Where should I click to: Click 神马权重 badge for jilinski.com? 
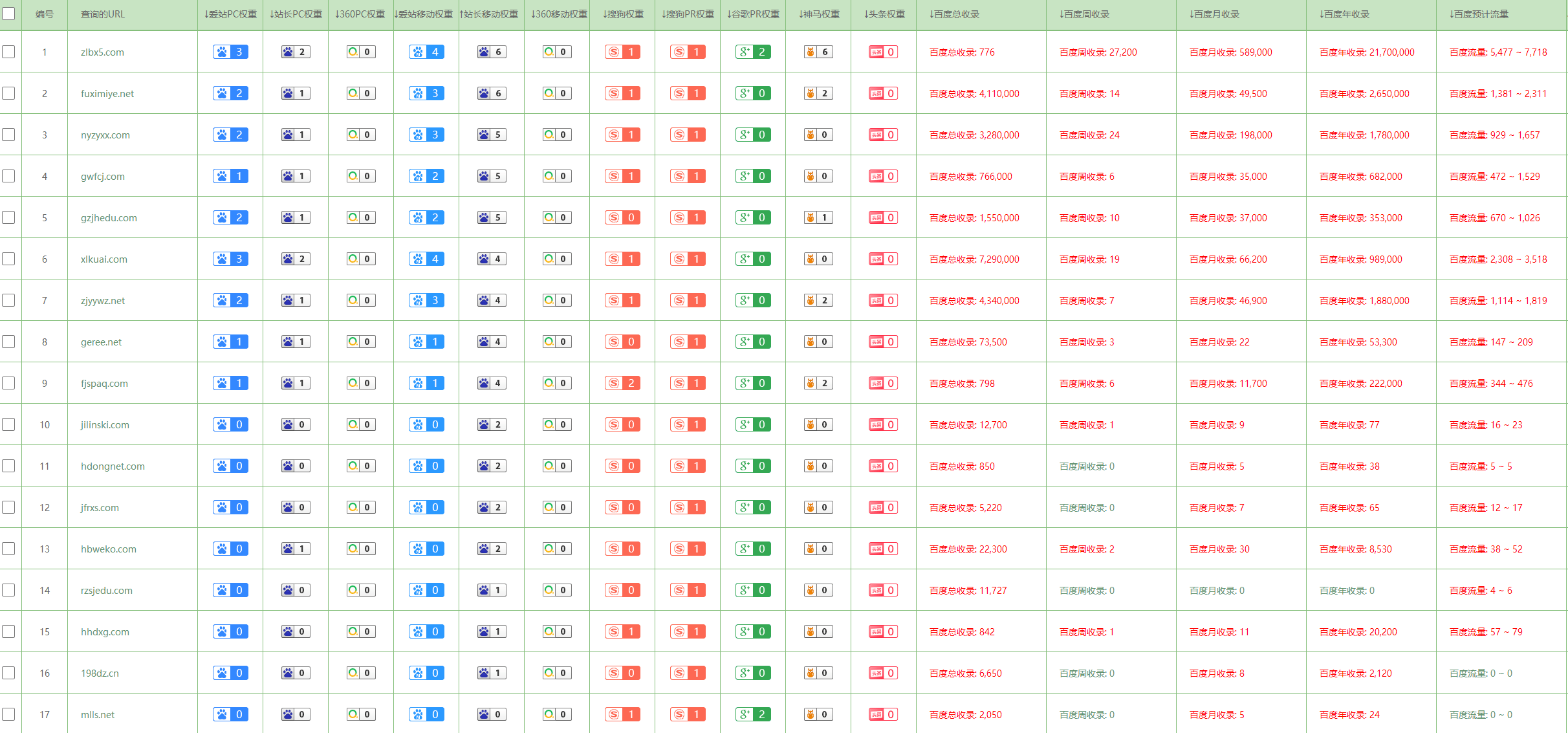(x=818, y=424)
